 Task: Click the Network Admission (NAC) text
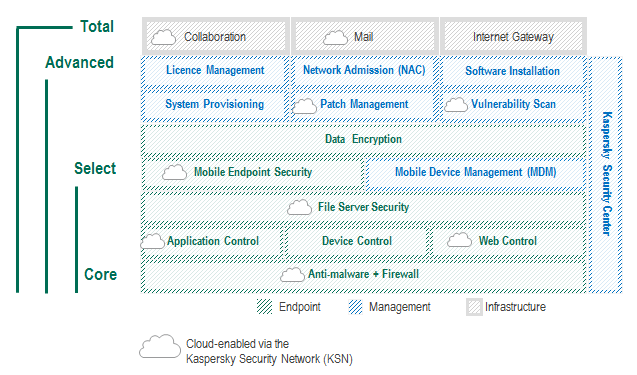[x=364, y=70]
